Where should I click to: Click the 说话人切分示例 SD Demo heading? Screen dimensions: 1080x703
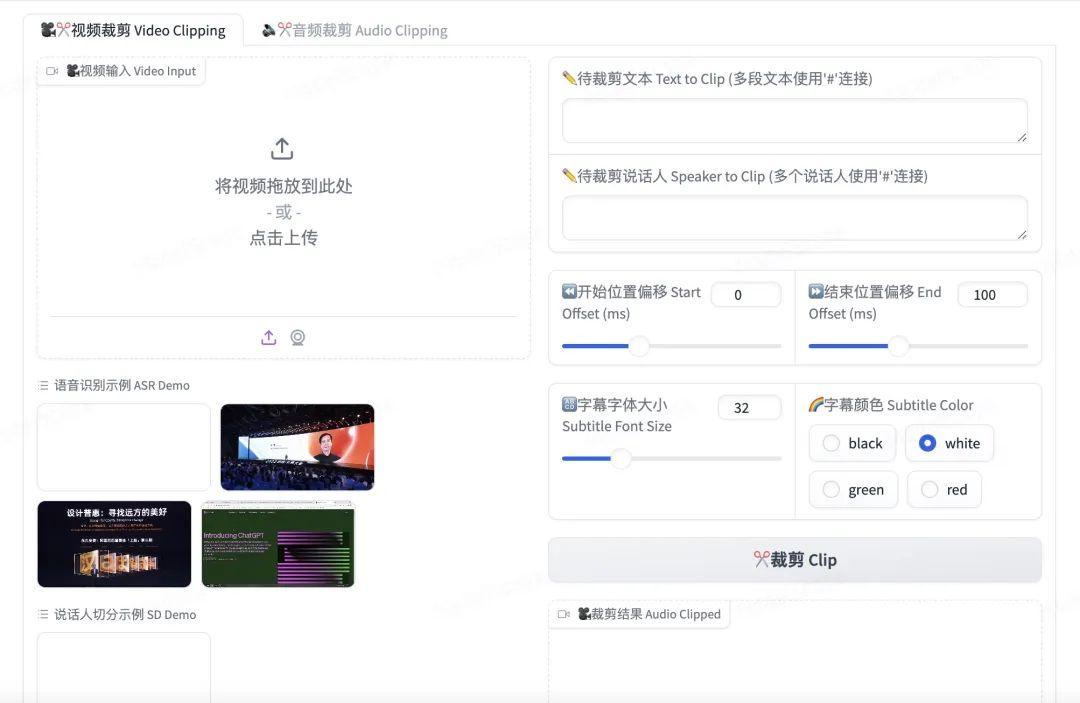(125, 614)
